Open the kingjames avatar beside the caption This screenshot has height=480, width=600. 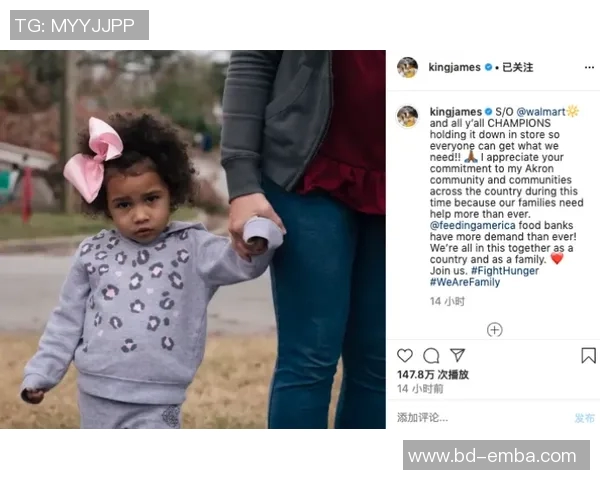[x=408, y=116]
